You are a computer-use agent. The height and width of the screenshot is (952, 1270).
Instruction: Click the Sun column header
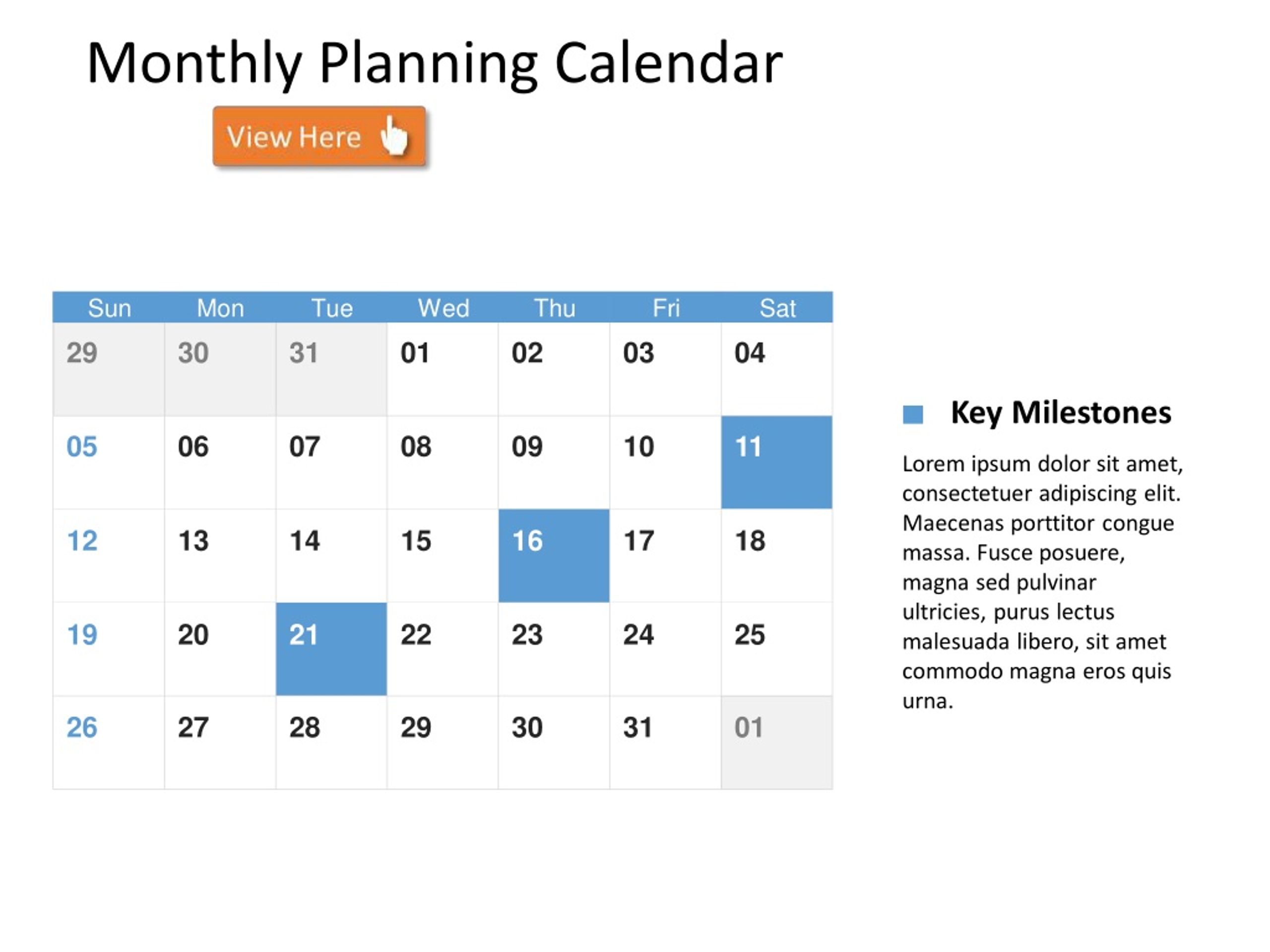click(x=109, y=308)
